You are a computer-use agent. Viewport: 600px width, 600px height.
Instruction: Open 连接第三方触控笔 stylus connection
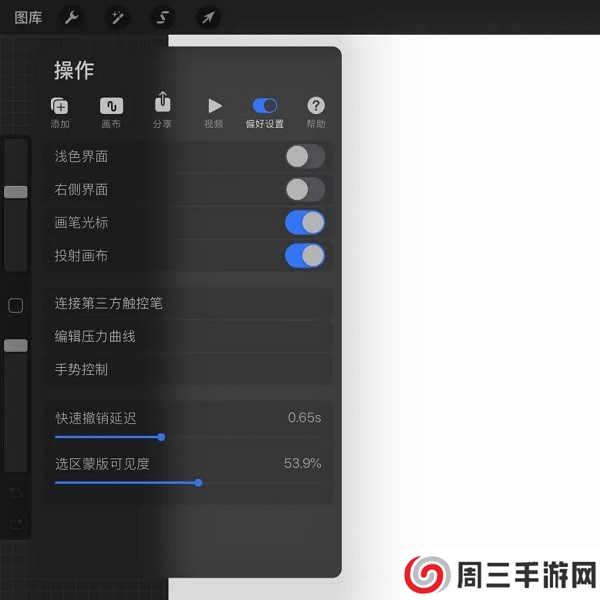coord(190,304)
